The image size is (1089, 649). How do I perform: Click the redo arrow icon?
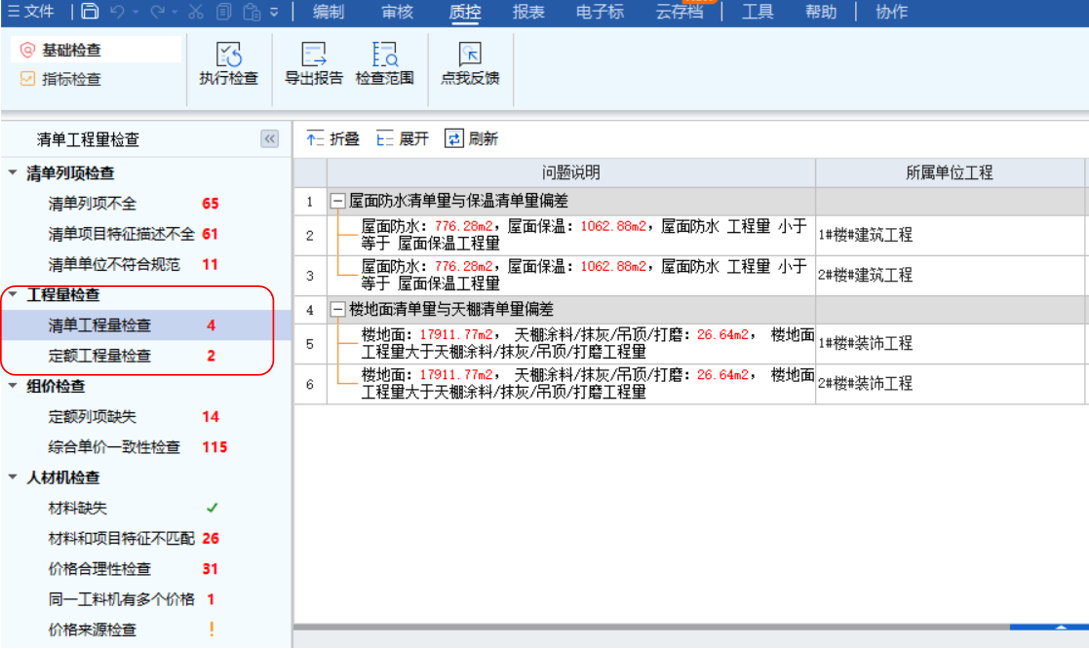[x=158, y=12]
